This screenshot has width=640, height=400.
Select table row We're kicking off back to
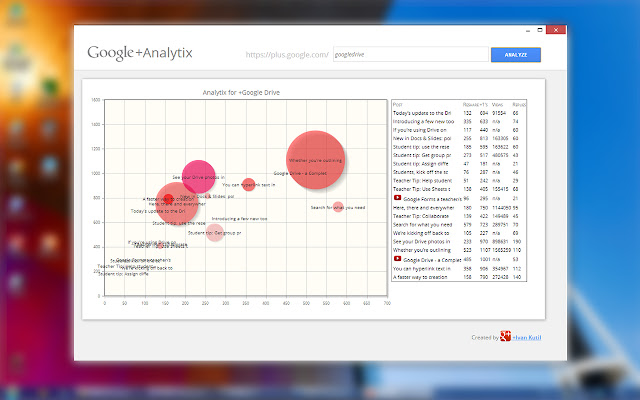(459, 233)
